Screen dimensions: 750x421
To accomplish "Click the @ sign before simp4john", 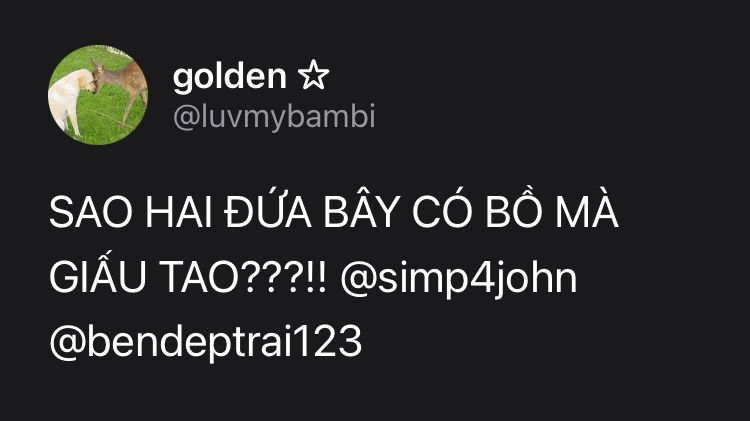I will (x=358, y=278).
